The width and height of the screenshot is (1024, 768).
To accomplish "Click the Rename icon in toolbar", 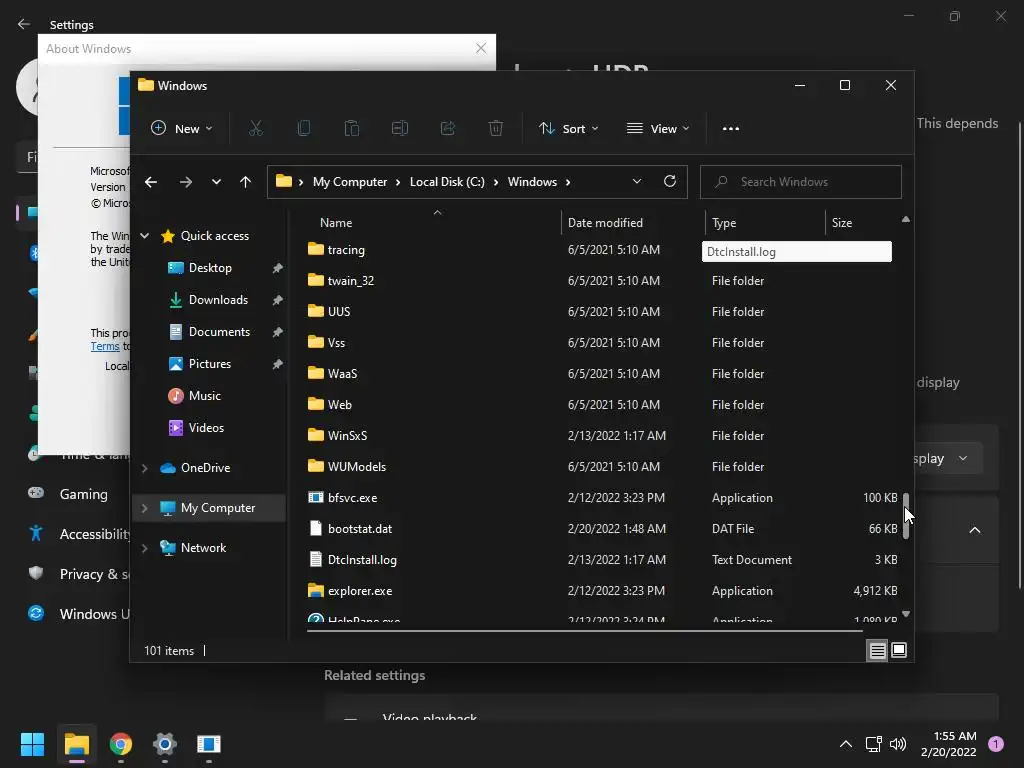I will click(400, 129).
